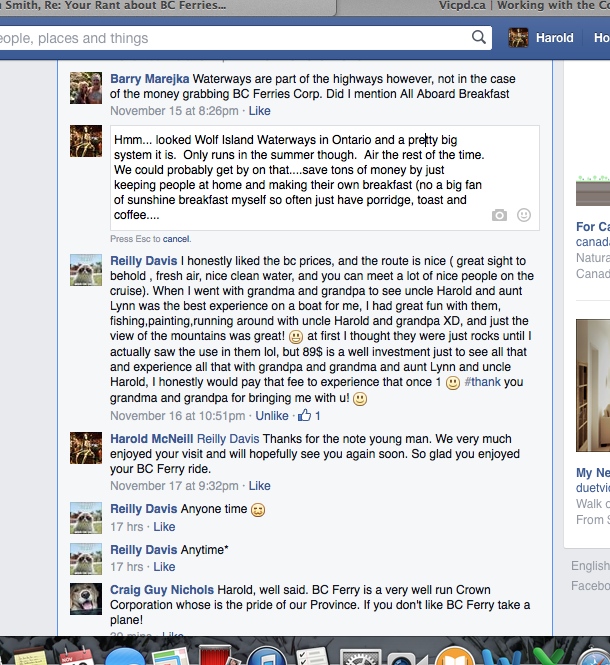Click Craig Guy Nichols' dog avatar
The height and width of the screenshot is (665, 610).
point(86,599)
